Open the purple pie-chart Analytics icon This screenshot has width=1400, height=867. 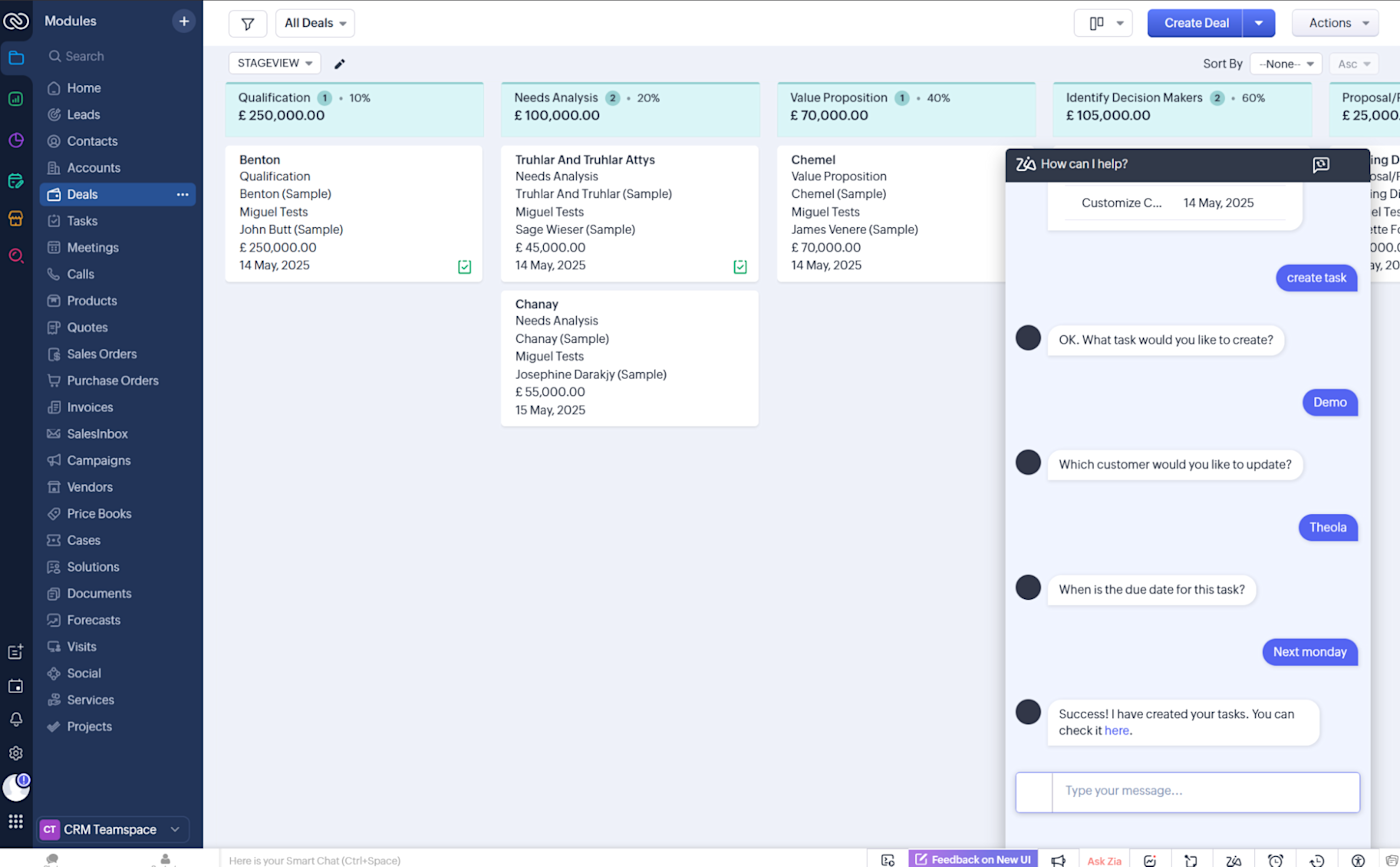coord(16,140)
